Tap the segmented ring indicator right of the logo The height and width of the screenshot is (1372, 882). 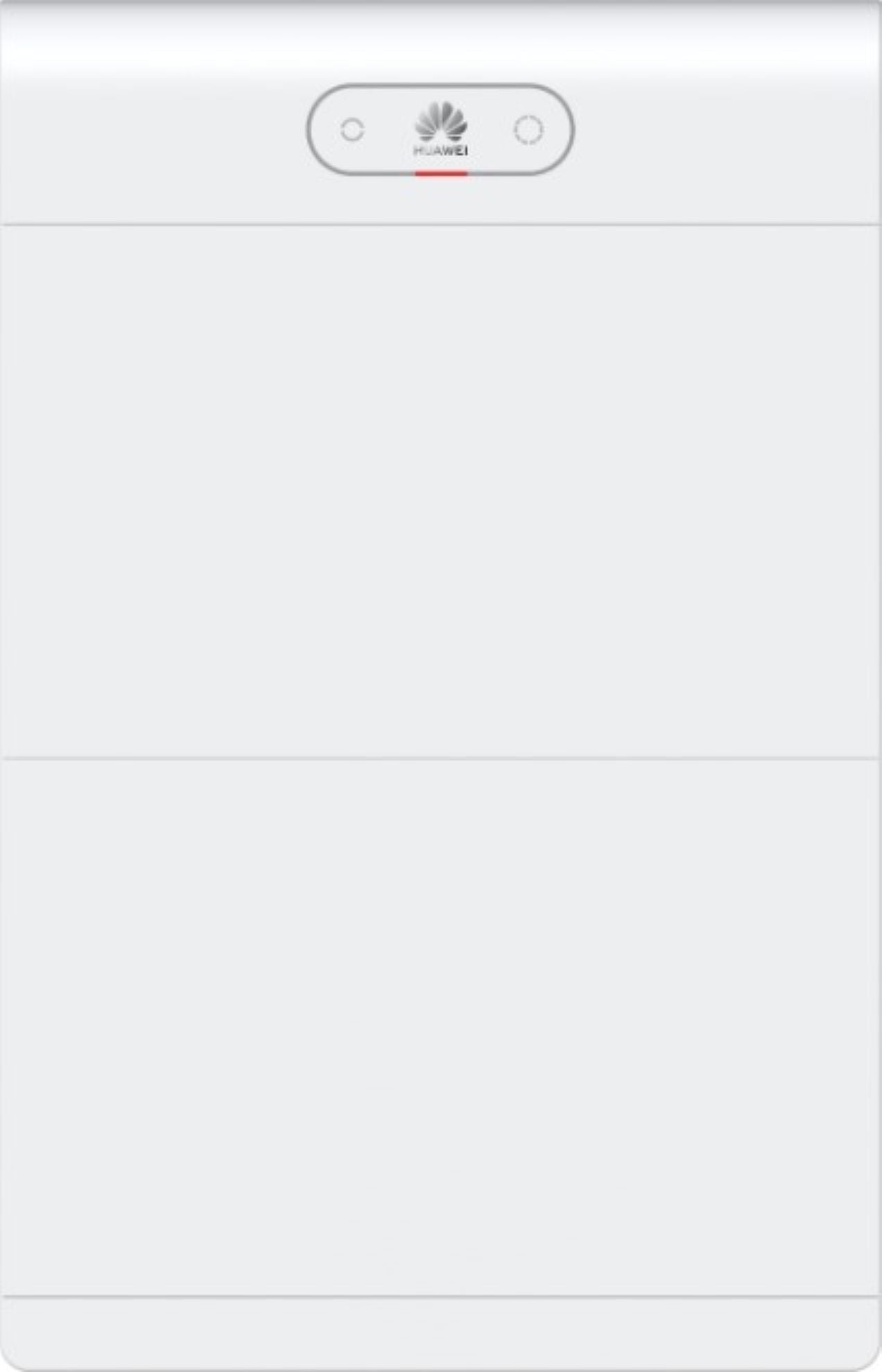click(528, 130)
